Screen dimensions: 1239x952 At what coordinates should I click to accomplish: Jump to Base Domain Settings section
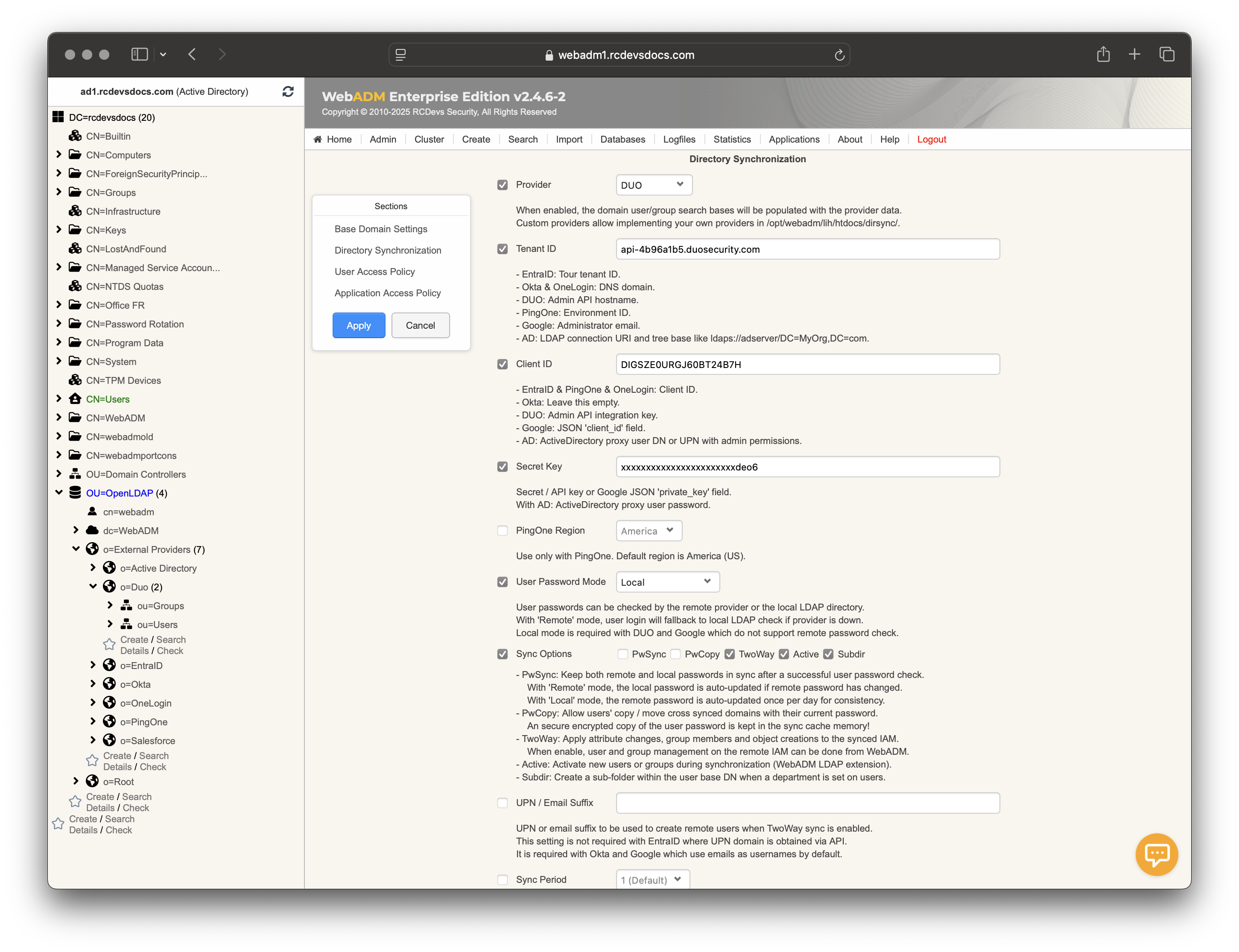click(x=380, y=229)
